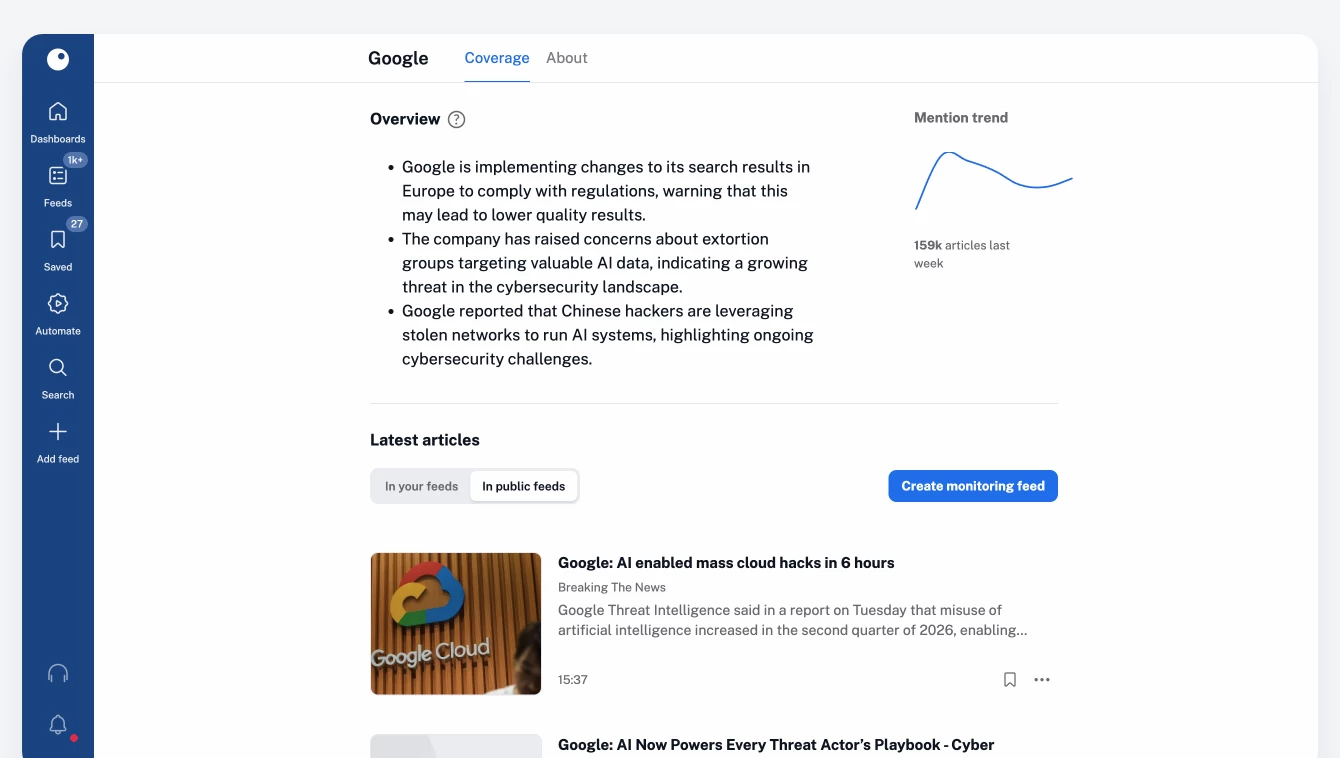Open the Dashboards home icon

click(x=58, y=112)
